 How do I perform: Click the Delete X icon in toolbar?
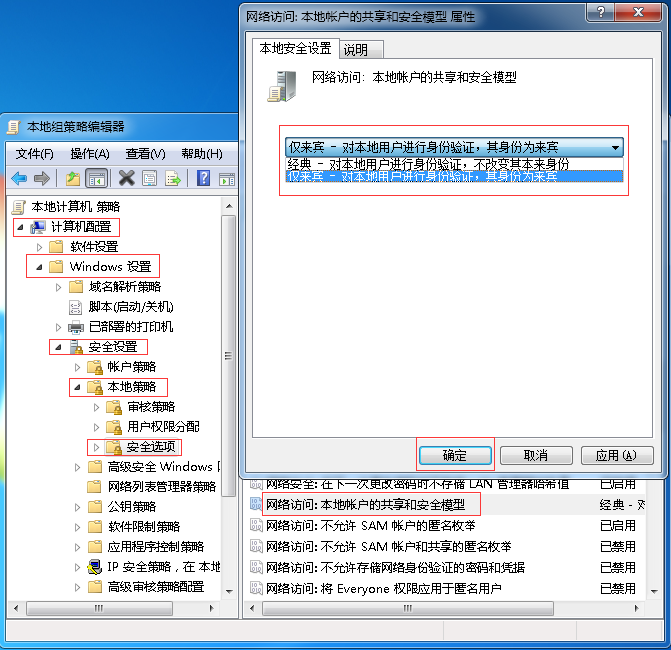tap(126, 178)
